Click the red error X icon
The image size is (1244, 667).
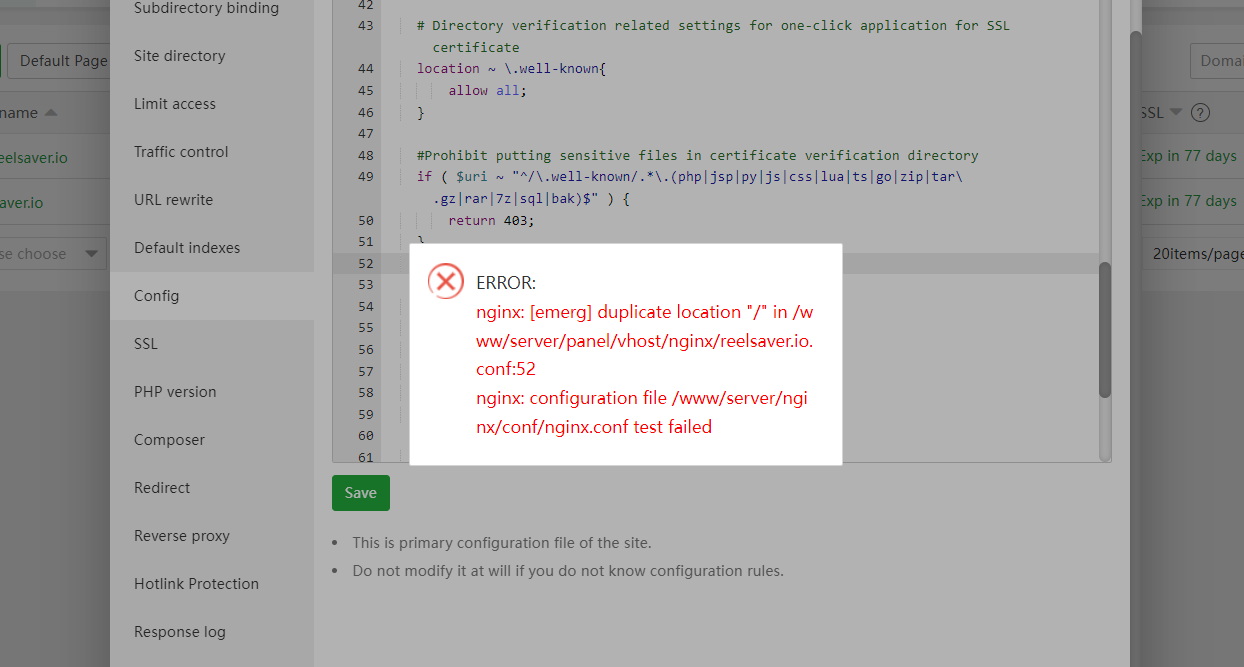pyautogui.click(x=445, y=282)
